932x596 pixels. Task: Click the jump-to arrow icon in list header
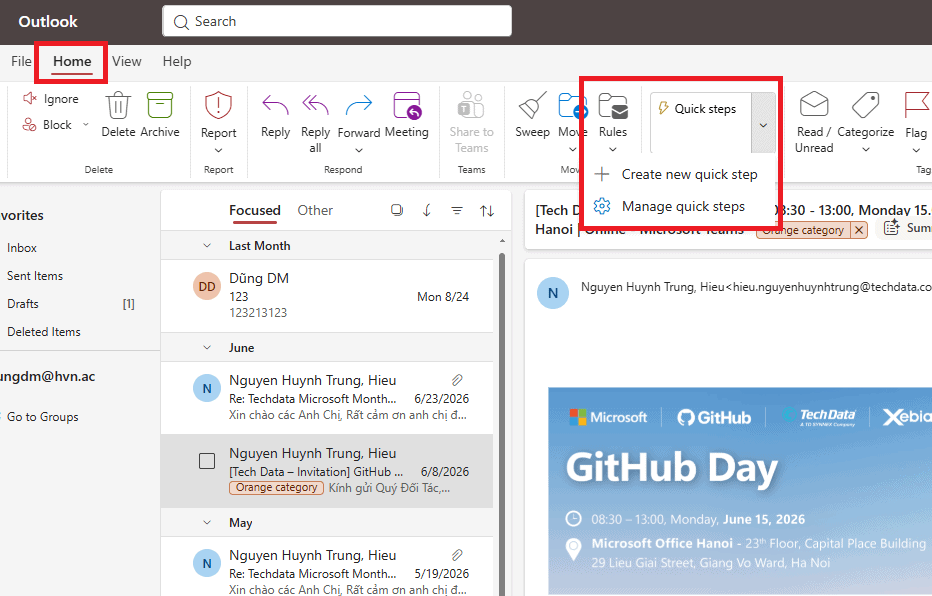(427, 210)
